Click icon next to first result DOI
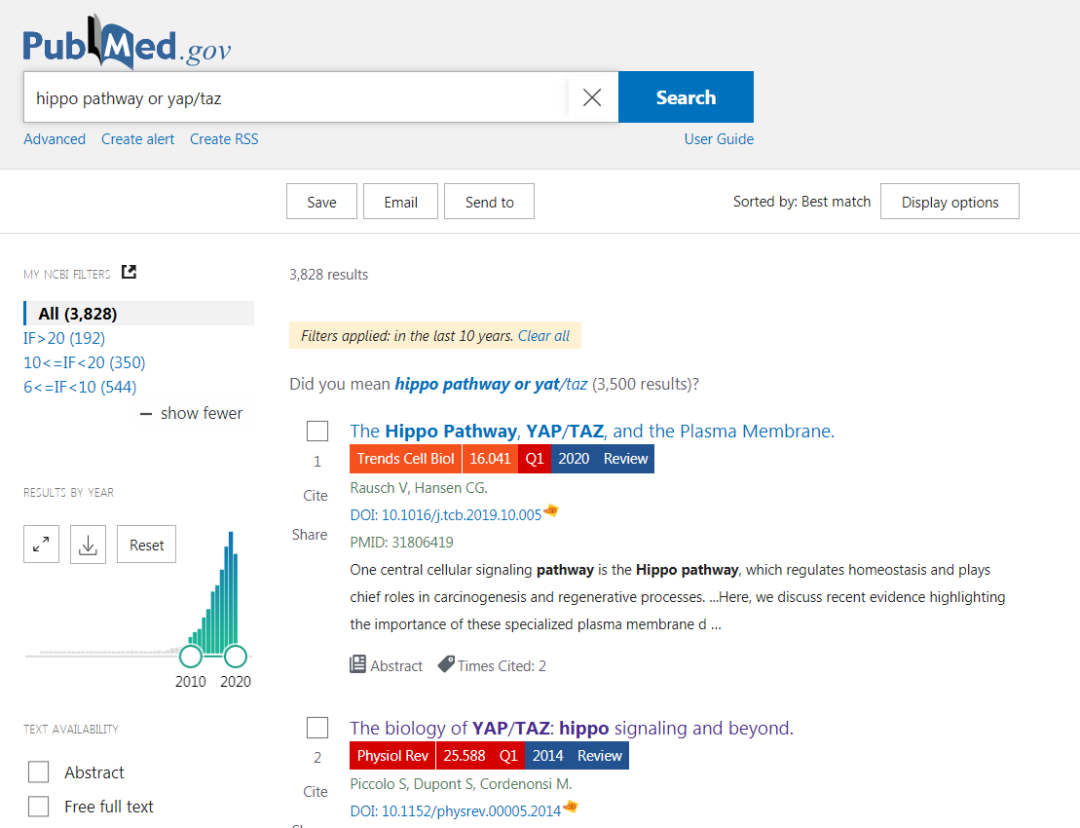 [x=551, y=512]
